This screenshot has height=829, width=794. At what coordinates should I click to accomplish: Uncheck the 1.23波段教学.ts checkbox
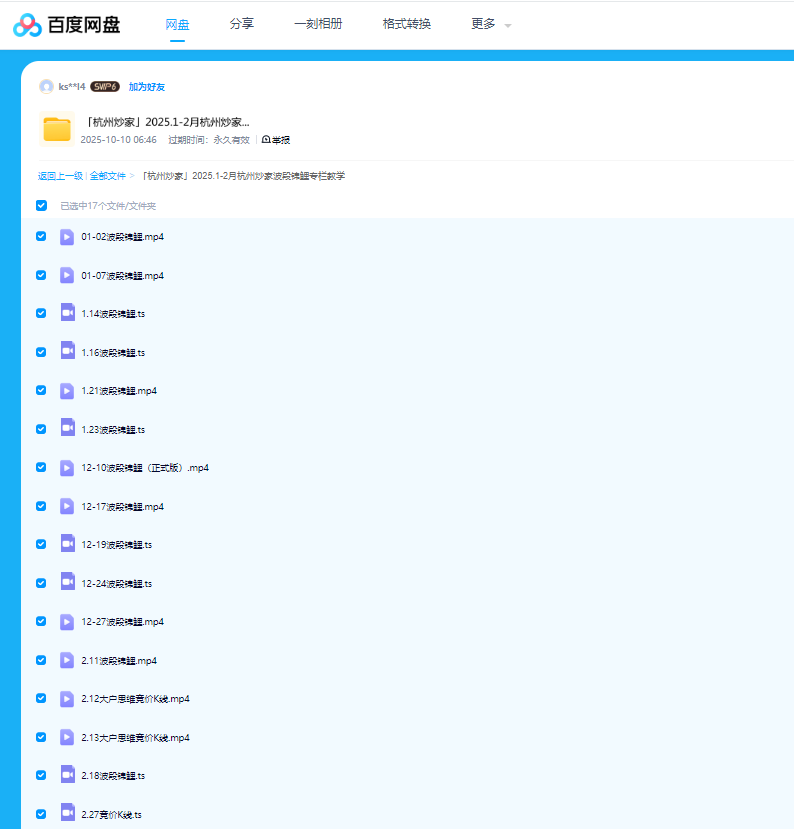(x=41, y=429)
